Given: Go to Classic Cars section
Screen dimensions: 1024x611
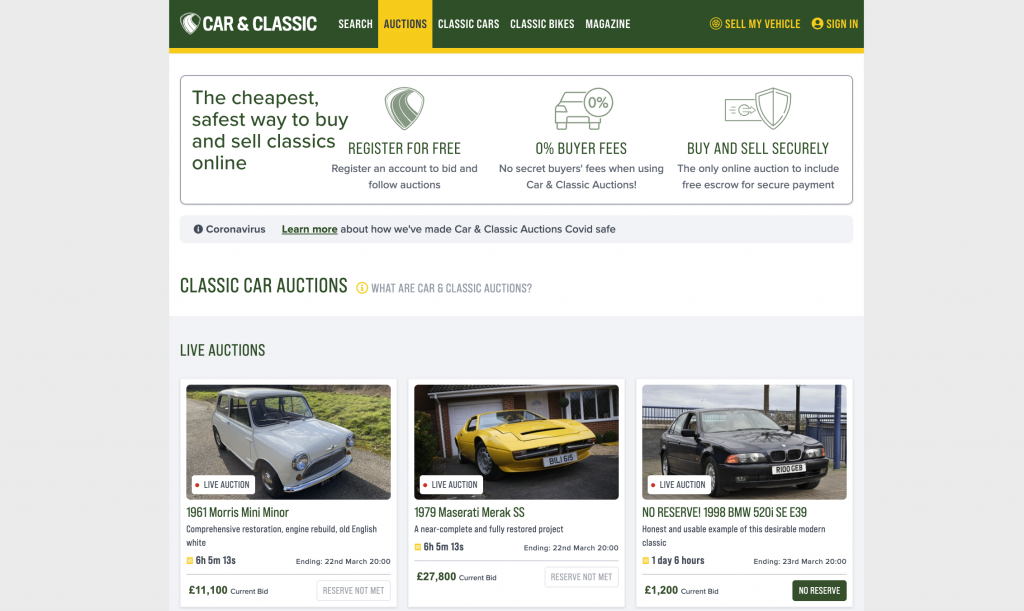Looking at the screenshot, I should [468, 24].
